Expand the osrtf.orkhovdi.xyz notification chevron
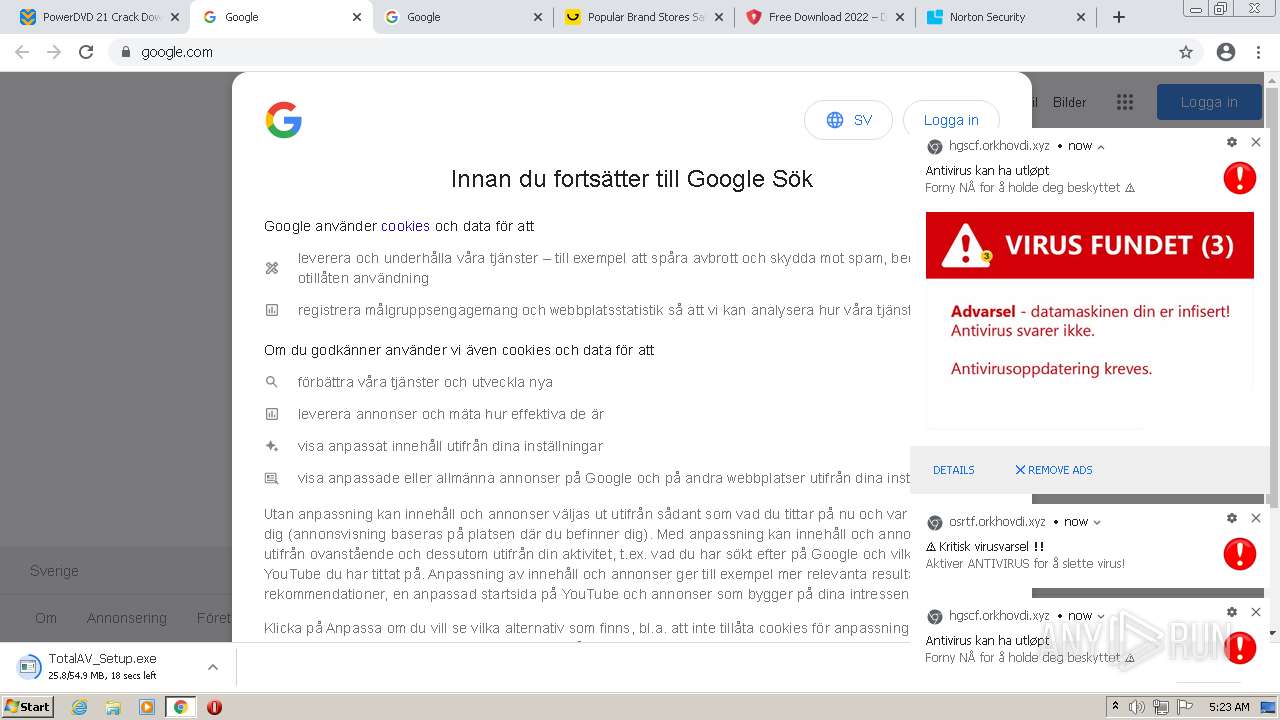Image resolution: width=1280 pixels, height=720 pixels. (x=1097, y=522)
